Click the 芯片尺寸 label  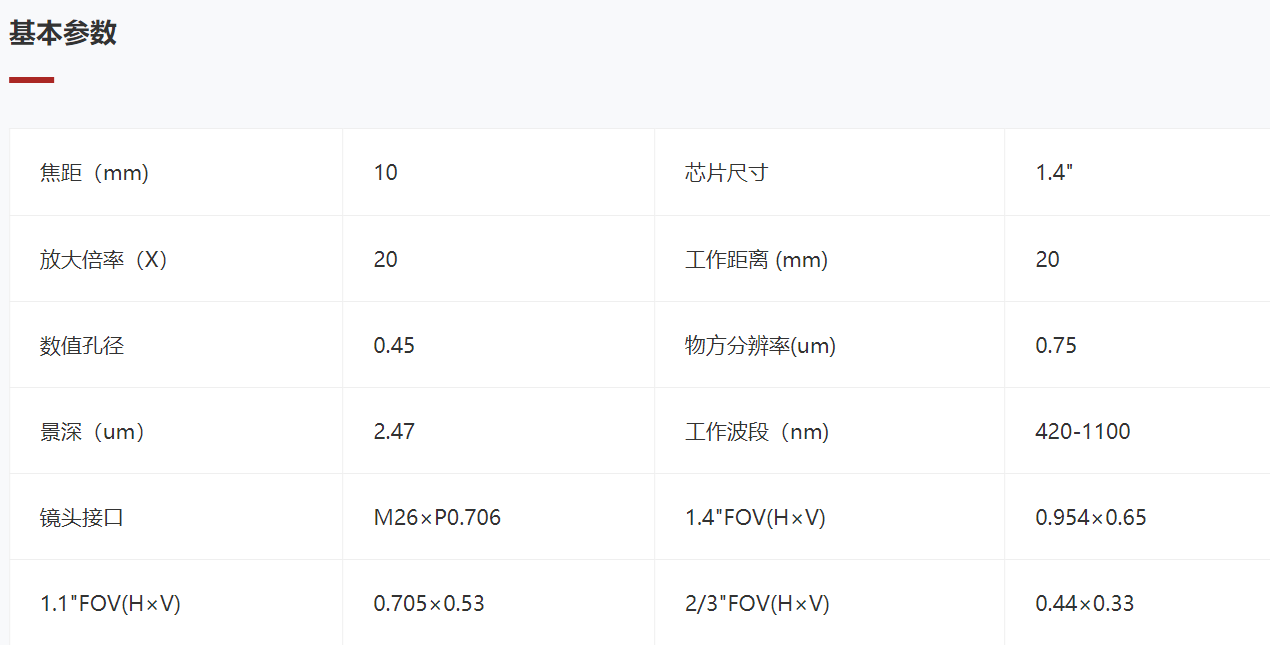tap(726, 173)
